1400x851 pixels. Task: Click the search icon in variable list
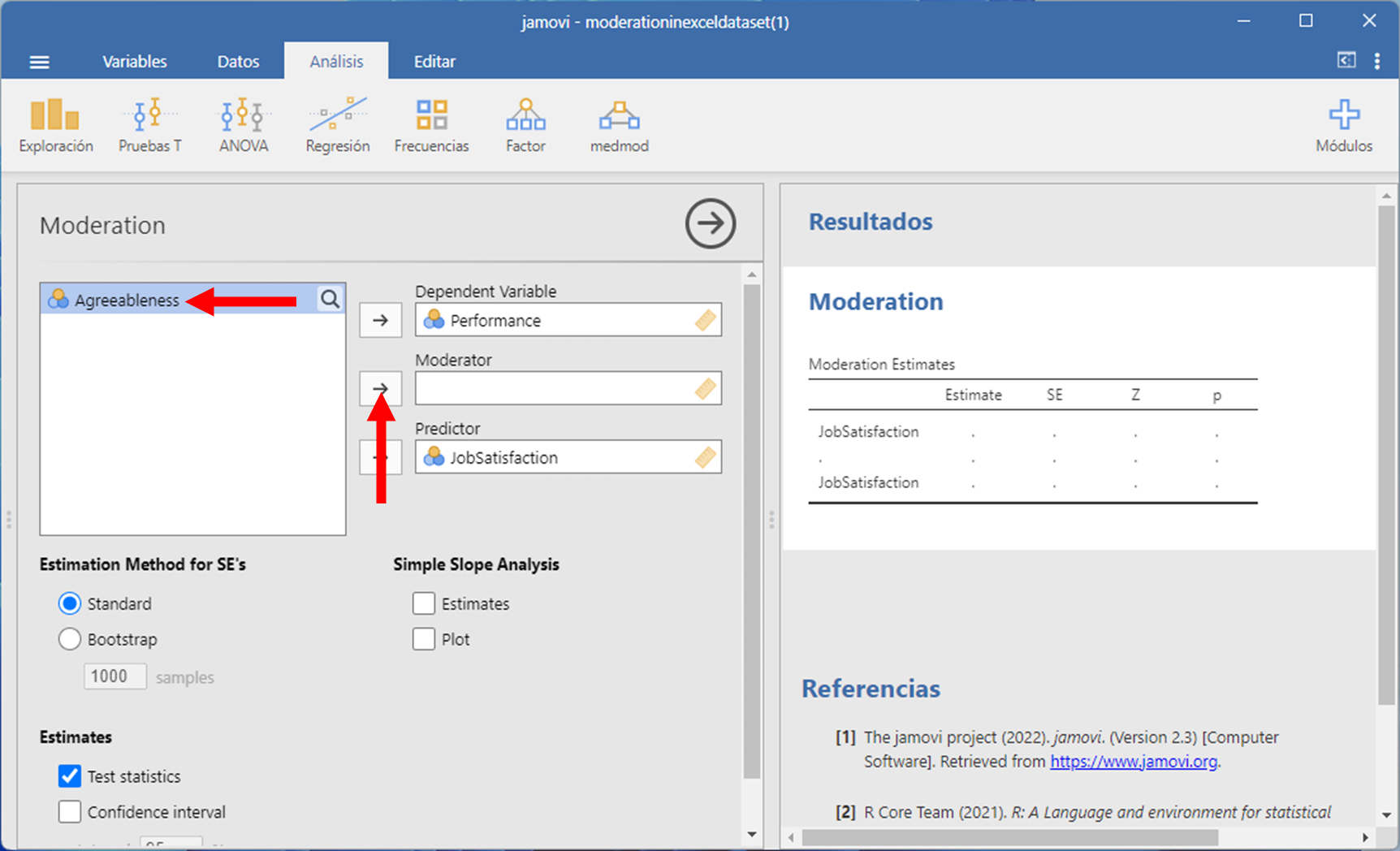330,299
